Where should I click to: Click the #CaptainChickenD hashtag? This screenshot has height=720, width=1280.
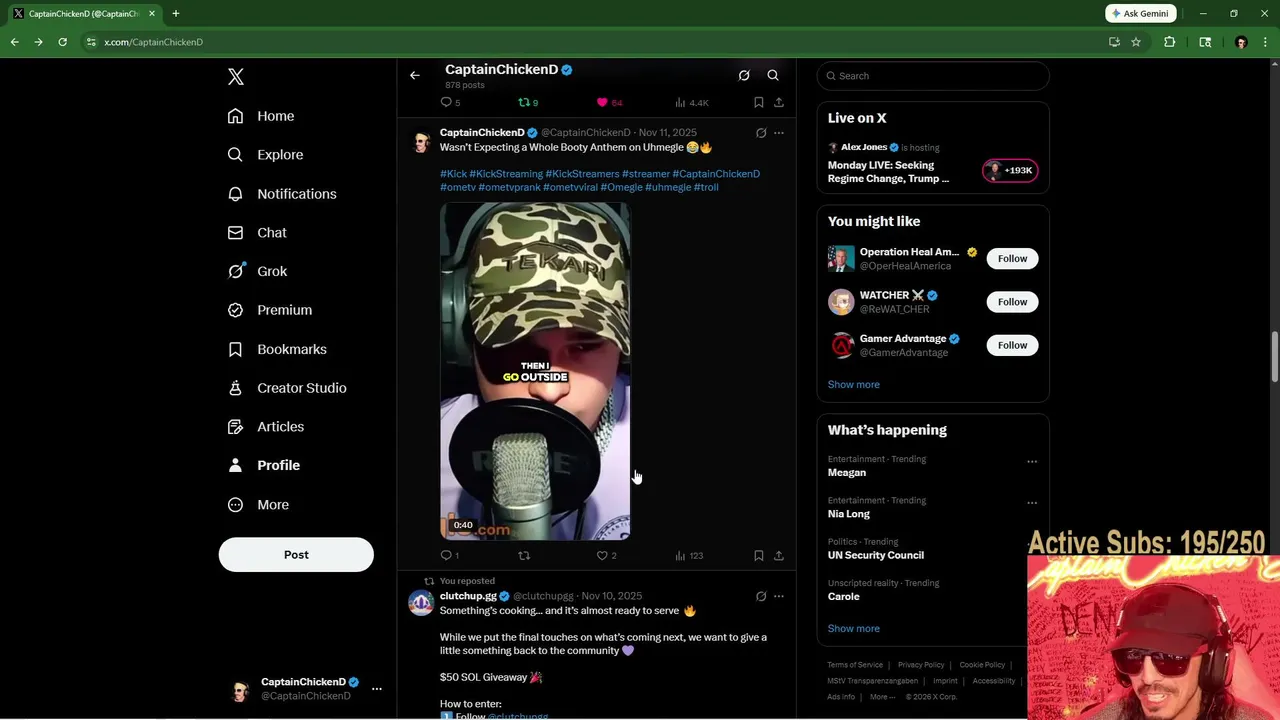[x=716, y=174]
